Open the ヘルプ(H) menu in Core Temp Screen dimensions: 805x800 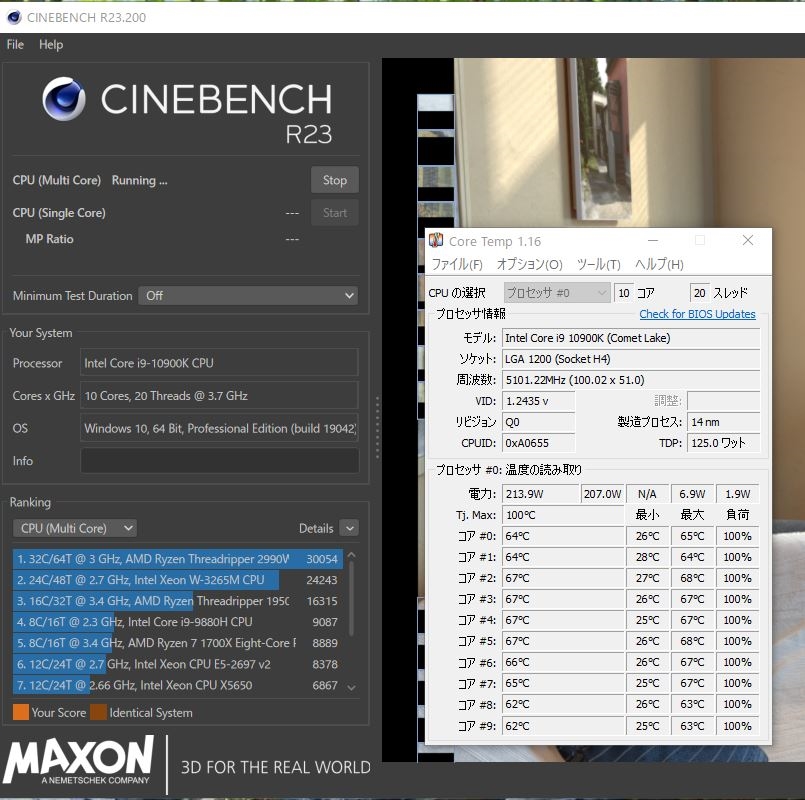(659, 264)
